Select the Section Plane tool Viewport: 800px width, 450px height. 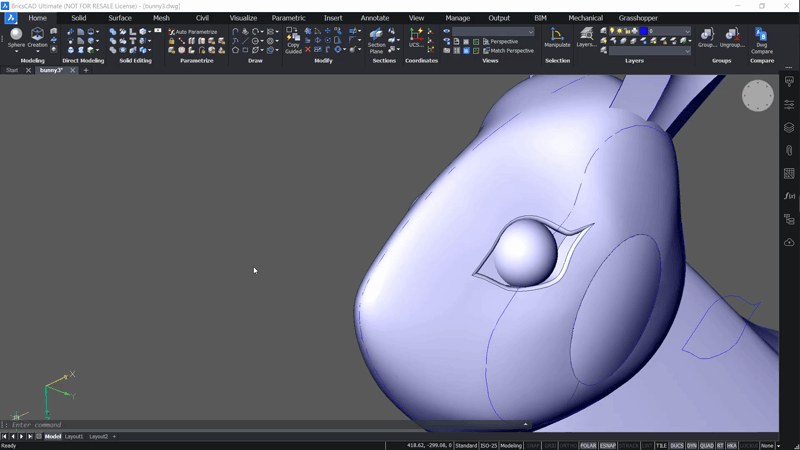[x=377, y=41]
